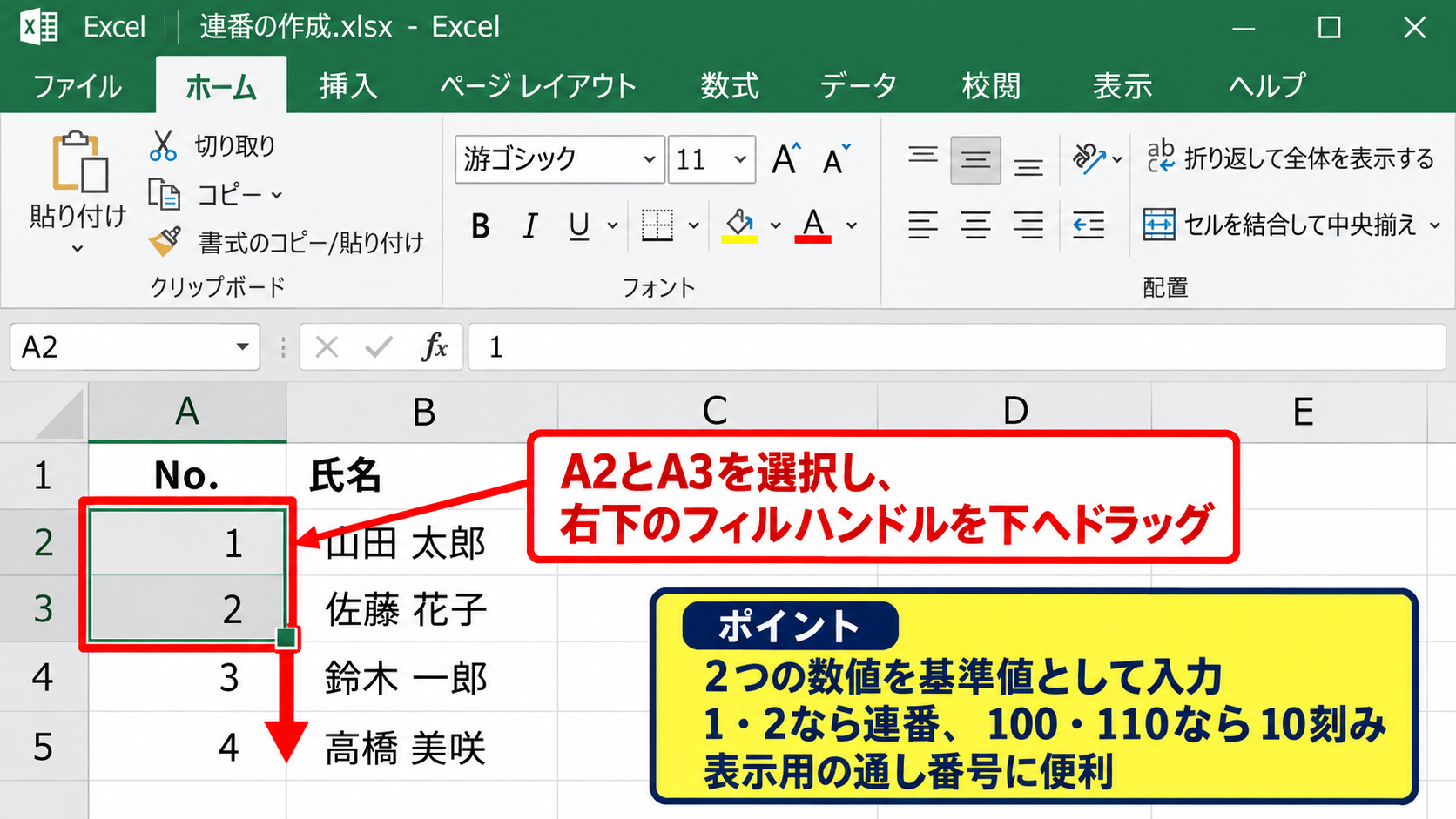Select middle vertical align icon
Screen dimensions: 1456x819
click(x=975, y=160)
